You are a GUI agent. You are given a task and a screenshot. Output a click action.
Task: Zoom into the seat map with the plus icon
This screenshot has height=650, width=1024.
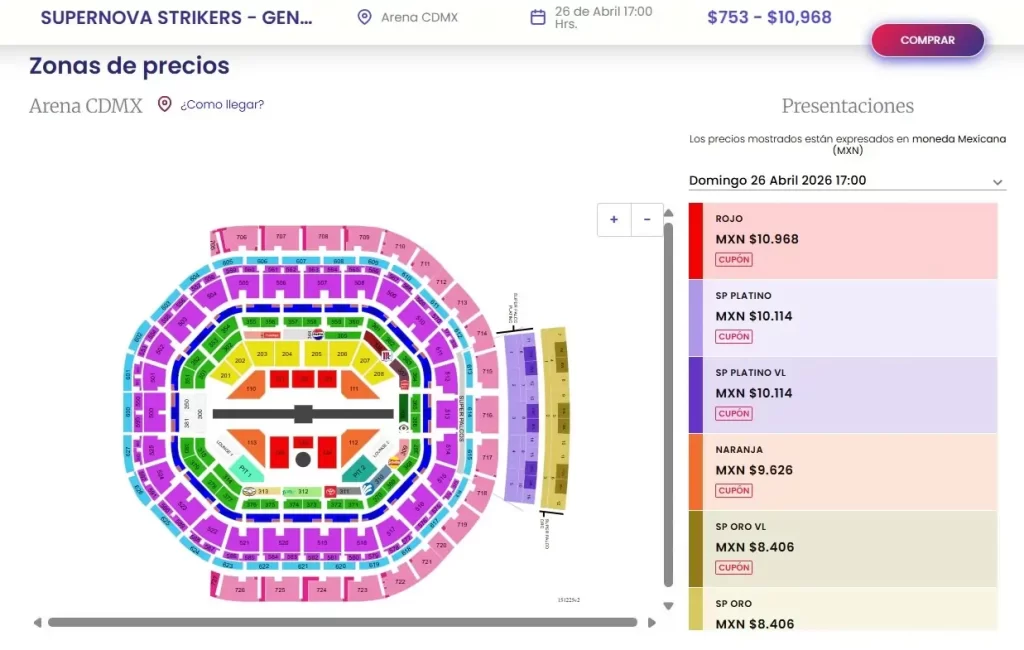tap(613, 219)
